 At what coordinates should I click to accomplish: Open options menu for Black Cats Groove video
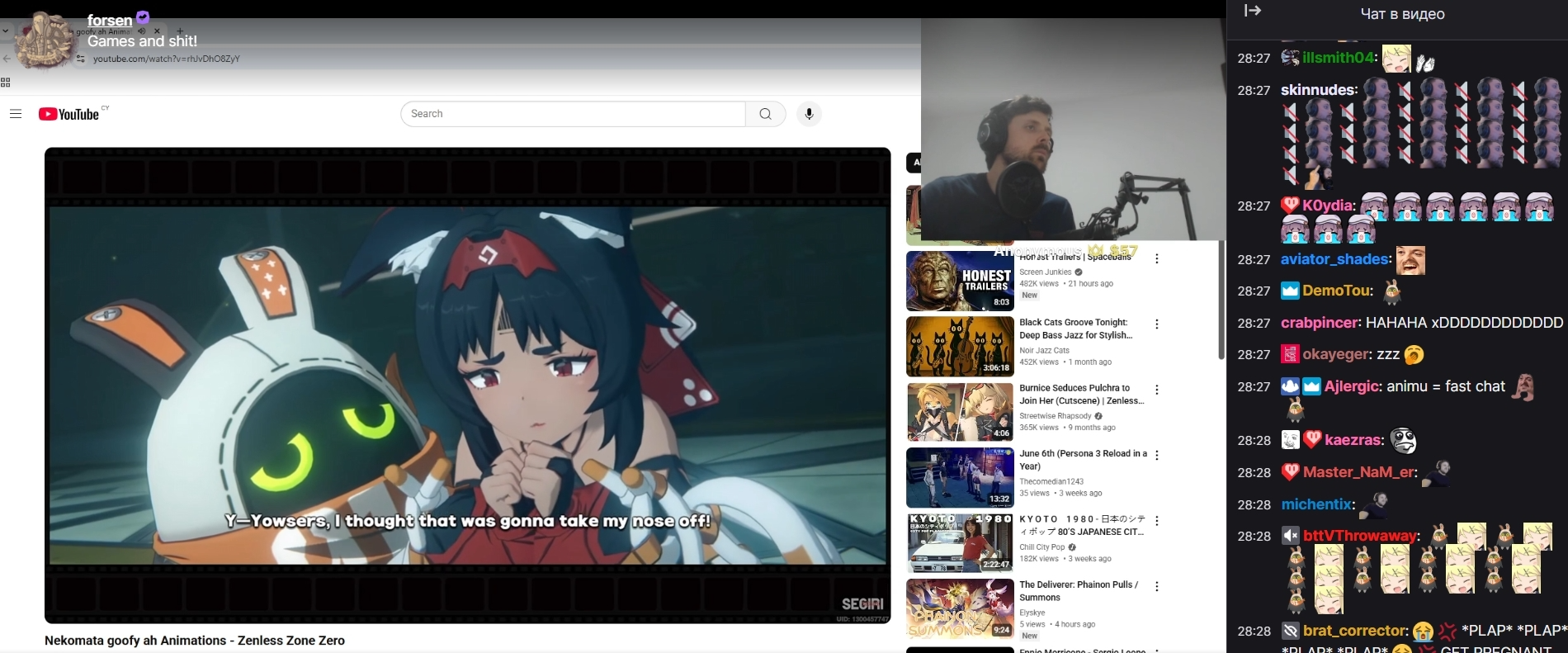pos(1157,324)
